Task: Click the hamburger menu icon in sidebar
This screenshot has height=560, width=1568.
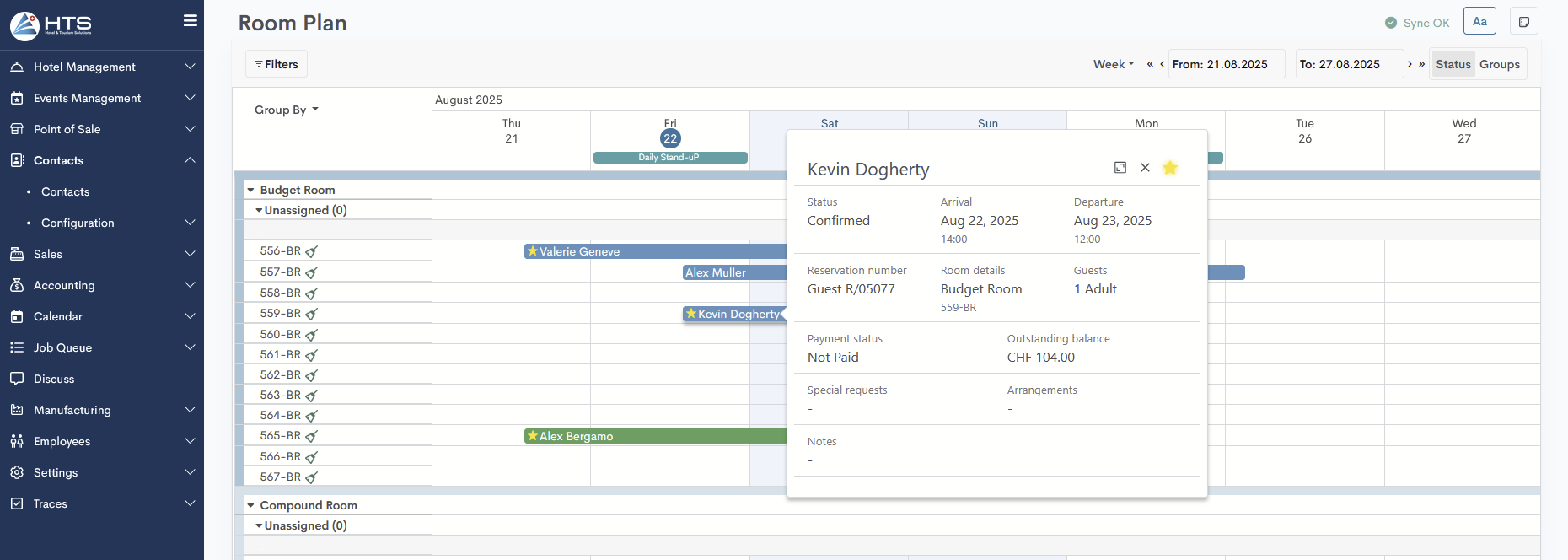Action: [191, 20]
